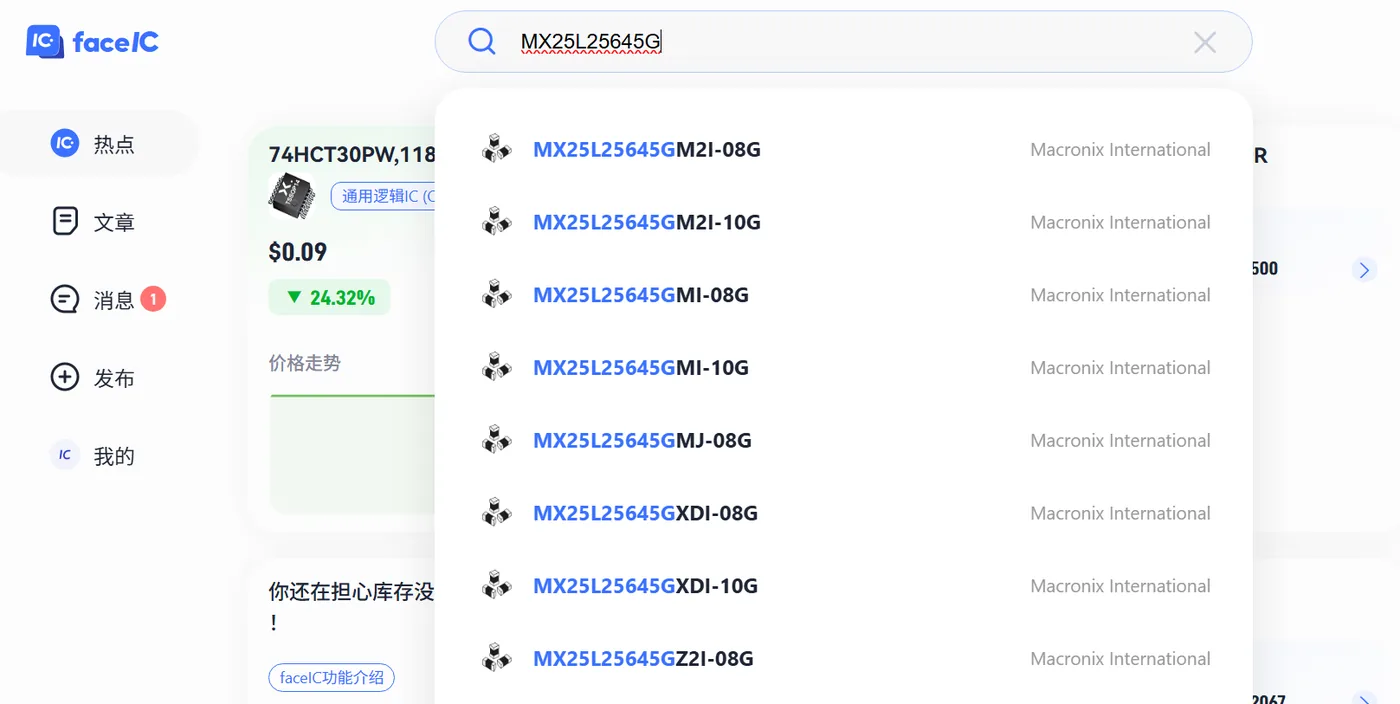Focus the MX25L25645G search input
The height and width of the screenshot is (704, 1400).
click(x=843, y=42)
